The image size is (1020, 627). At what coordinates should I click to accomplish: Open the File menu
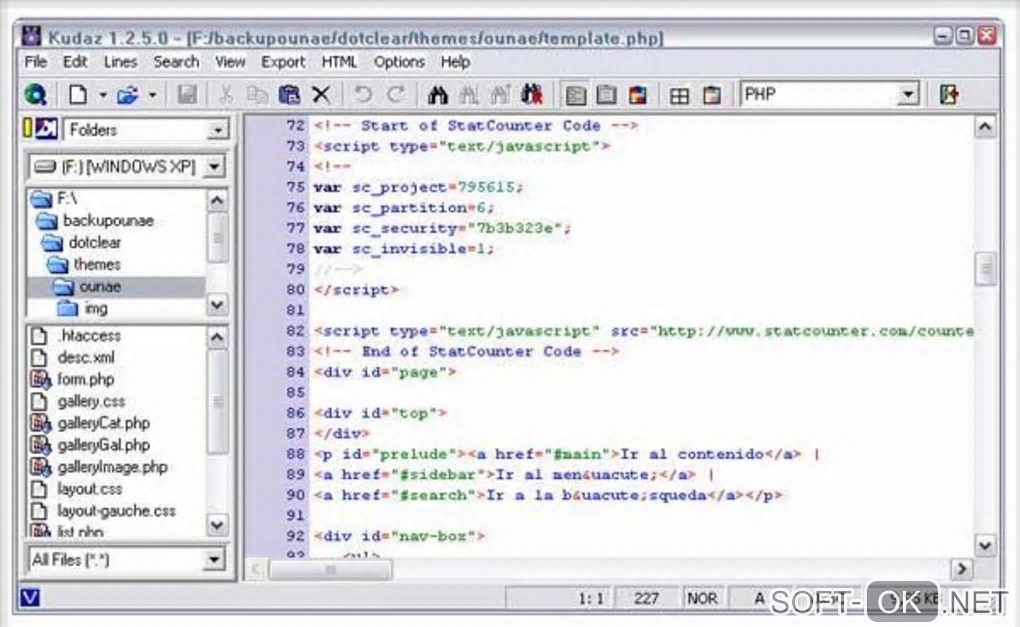[x=36, y=62]
